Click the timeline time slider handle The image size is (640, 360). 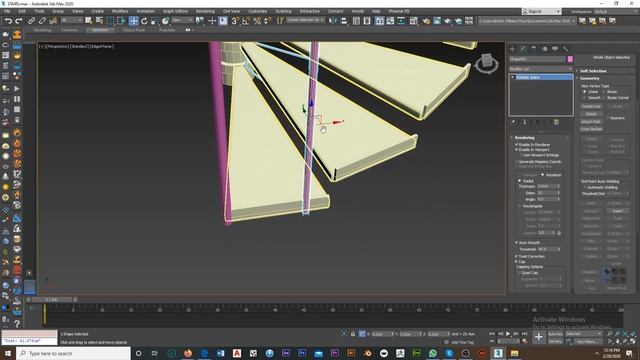[51, 300]
